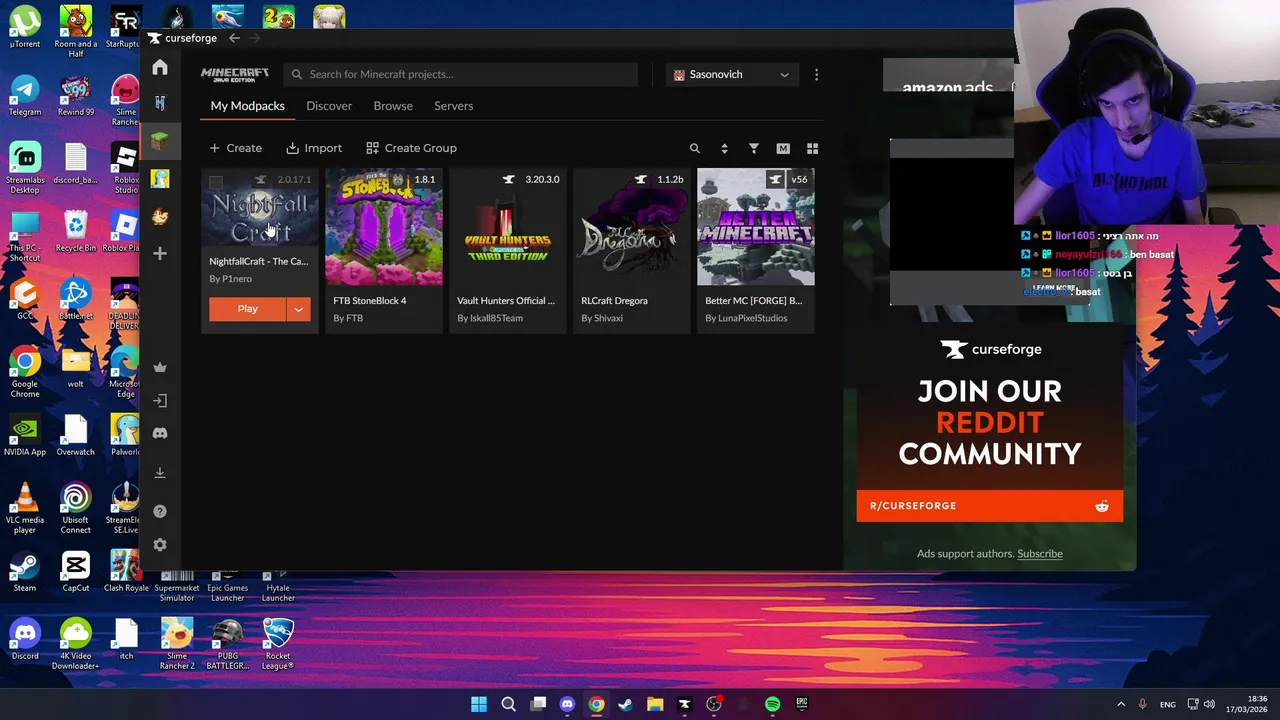This screenshot has width=1280, height=720.
Task: Switch to the My Modpacks tab
Action: click(x=247, y=106)
